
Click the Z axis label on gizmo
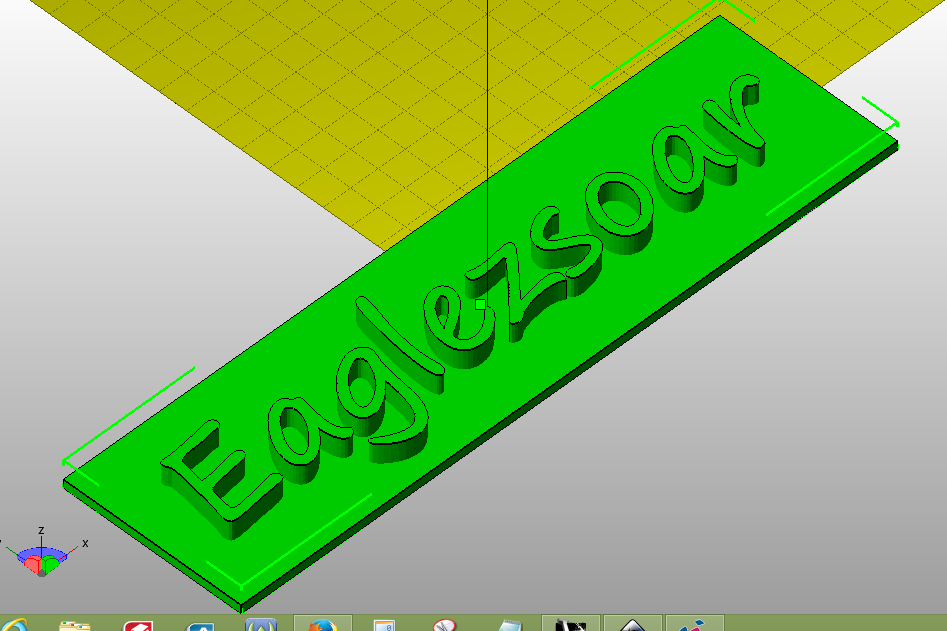tap(41, 530)
